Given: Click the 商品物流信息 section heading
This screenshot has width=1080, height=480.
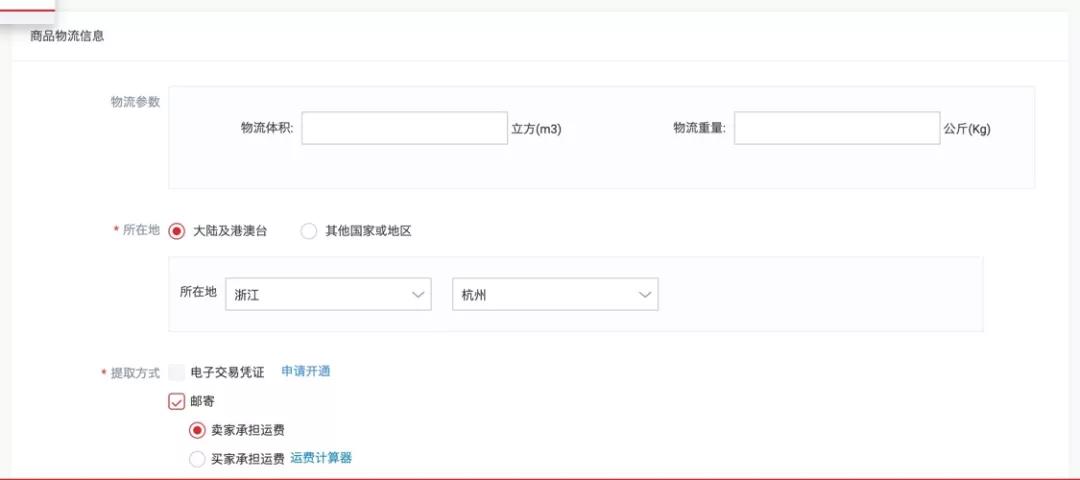Looking at the screenshot, I should click(68, 36).
